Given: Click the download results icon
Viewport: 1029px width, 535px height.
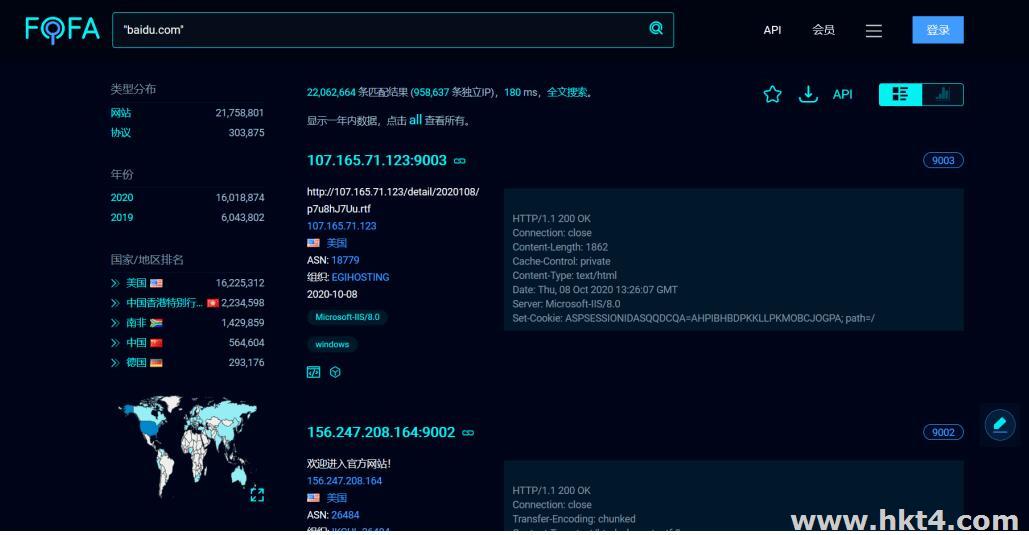Looking at the screenshot, I should coord(808,95).
